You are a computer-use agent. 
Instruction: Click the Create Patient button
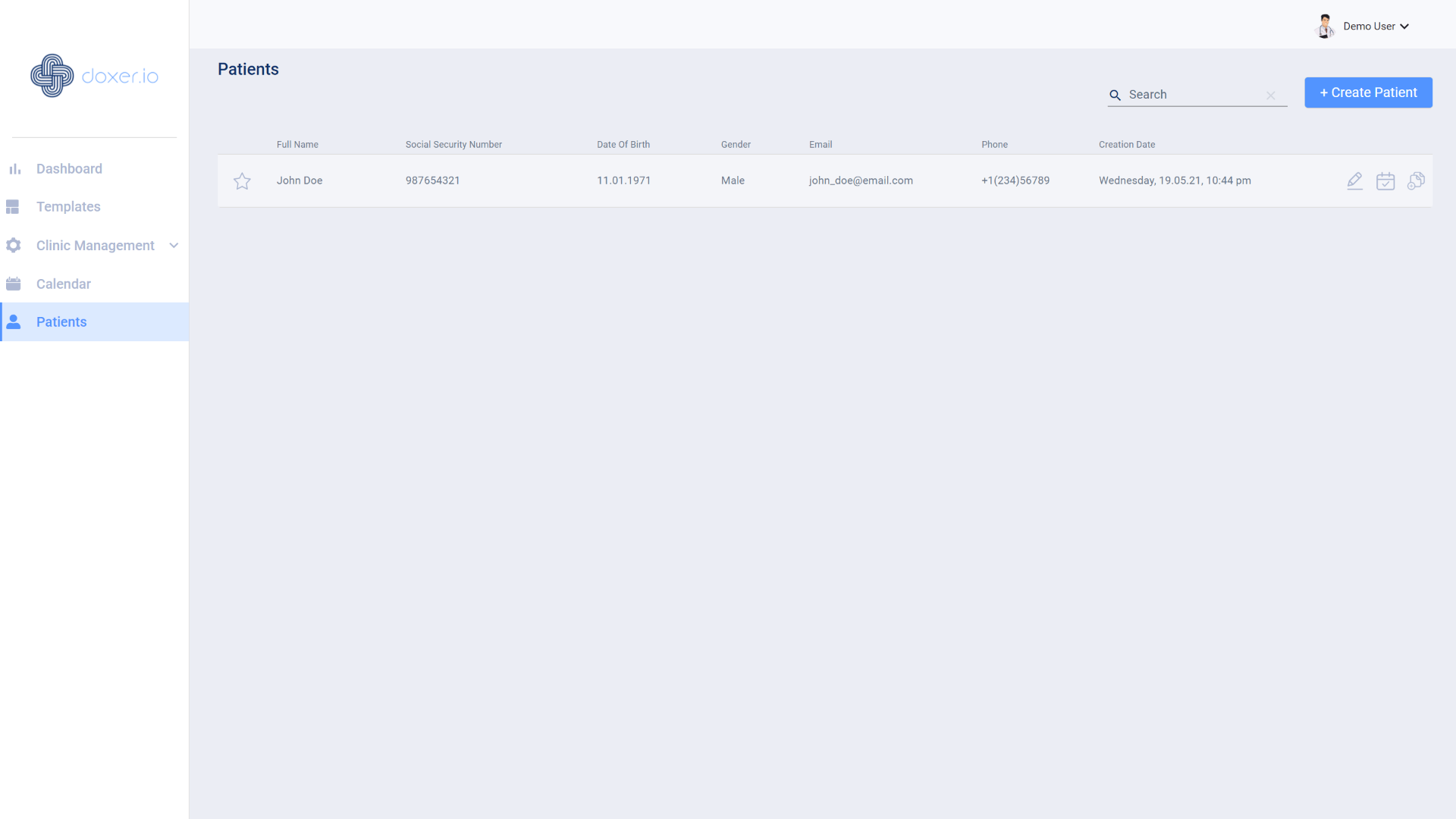click(x=1368, y=92)
